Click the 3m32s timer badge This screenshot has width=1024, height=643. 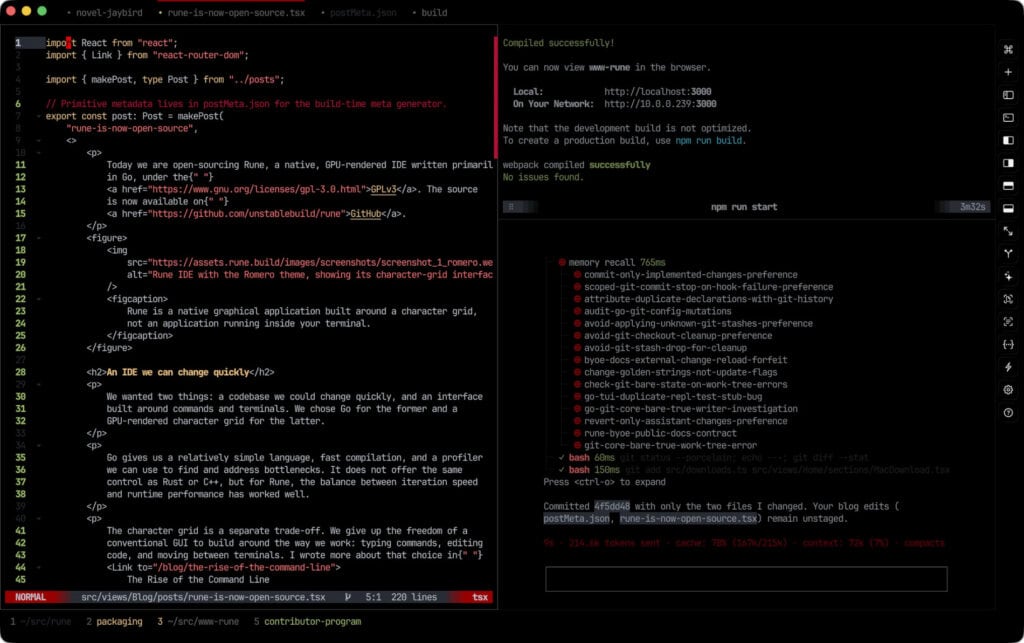(972, 207)
